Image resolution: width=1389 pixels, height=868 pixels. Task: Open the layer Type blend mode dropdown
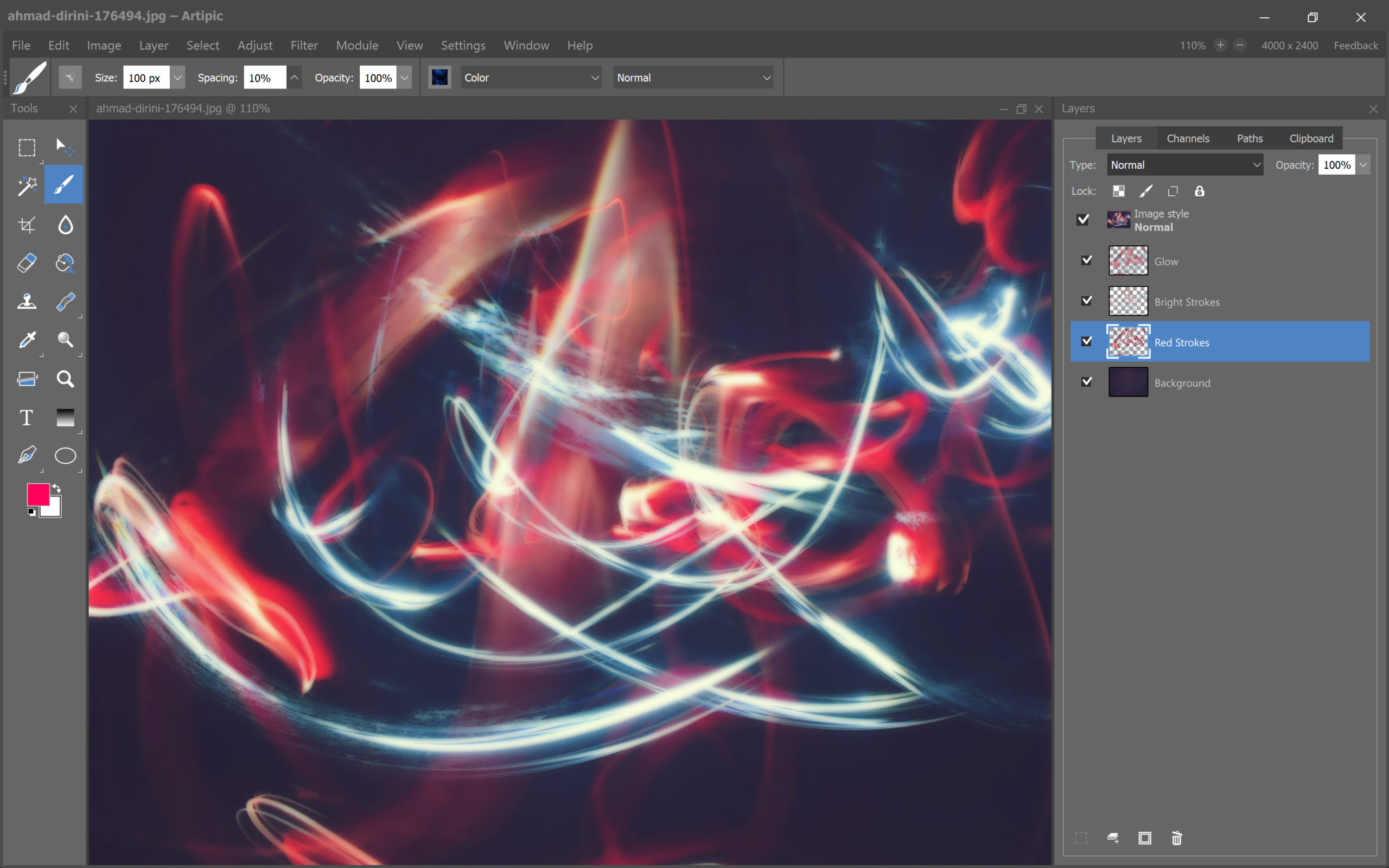pos(1184,165)
